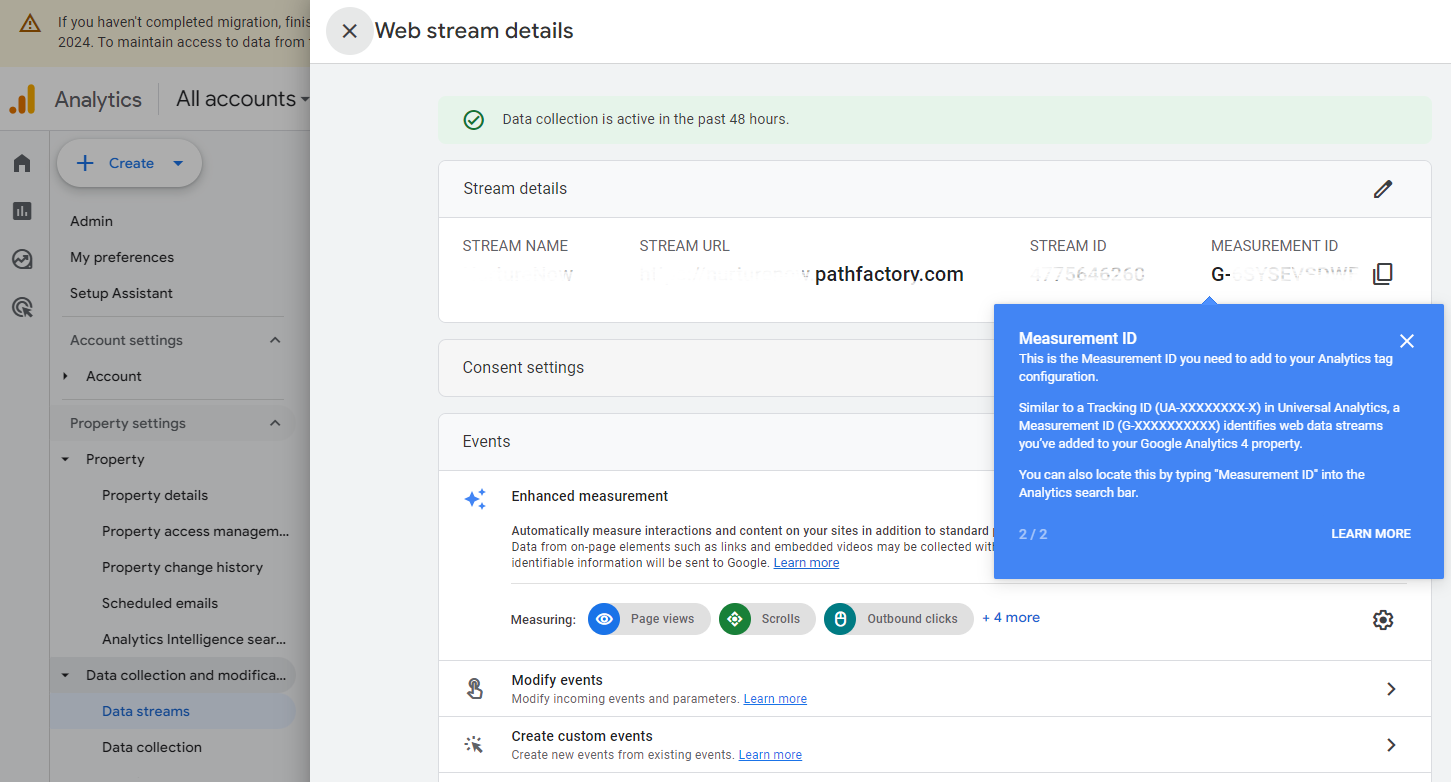Dismiss the Measurement ID tooltip
Viewport: 1451px width, 782px height.
point(1407,341)
